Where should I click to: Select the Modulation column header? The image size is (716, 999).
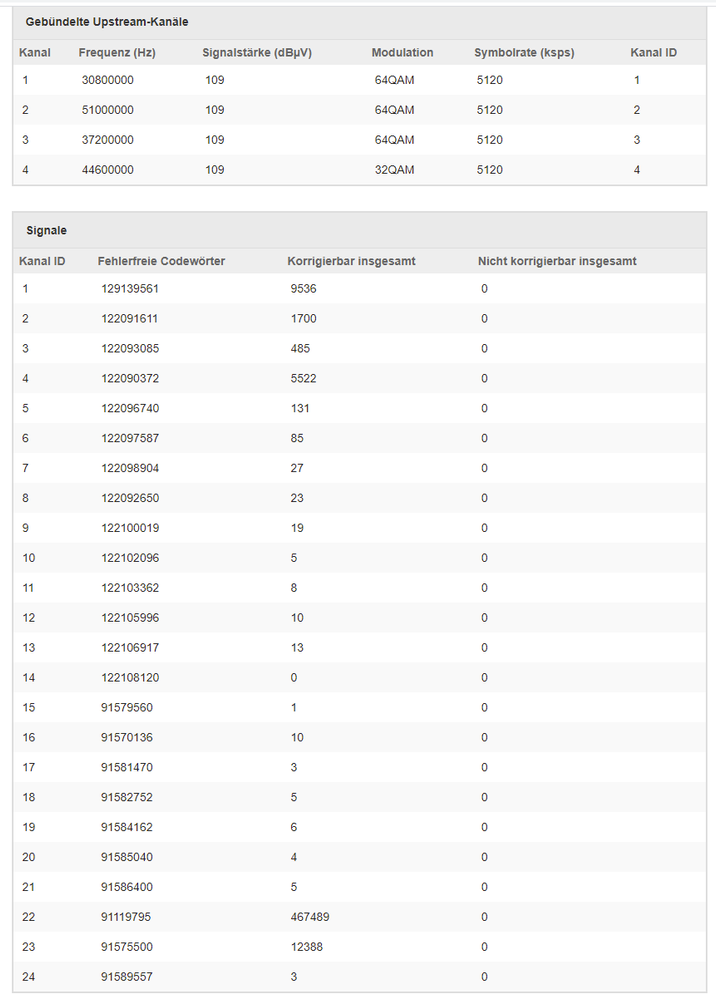[402, 52]
